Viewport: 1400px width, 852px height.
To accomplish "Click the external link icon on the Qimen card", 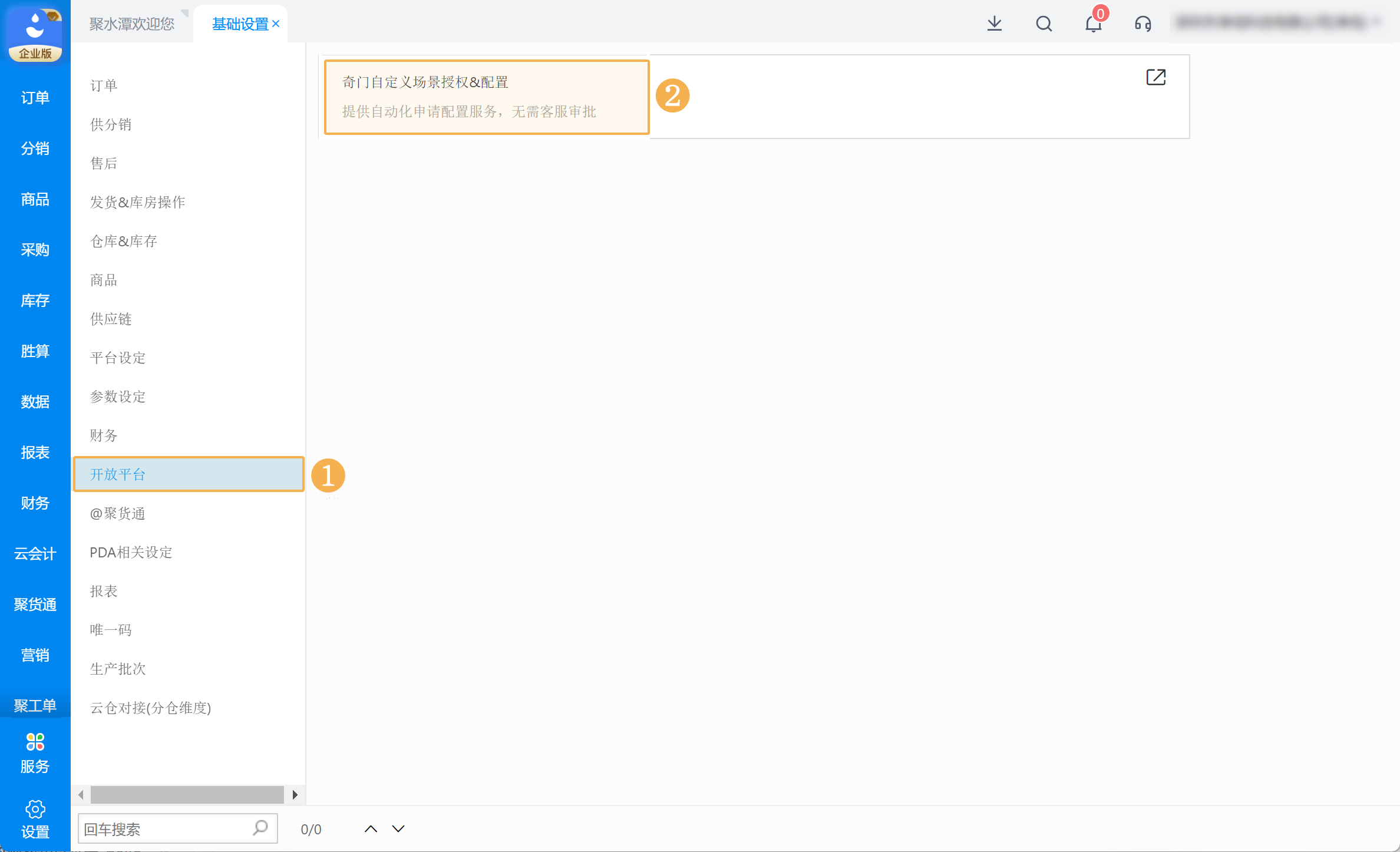I will 1156,77.
